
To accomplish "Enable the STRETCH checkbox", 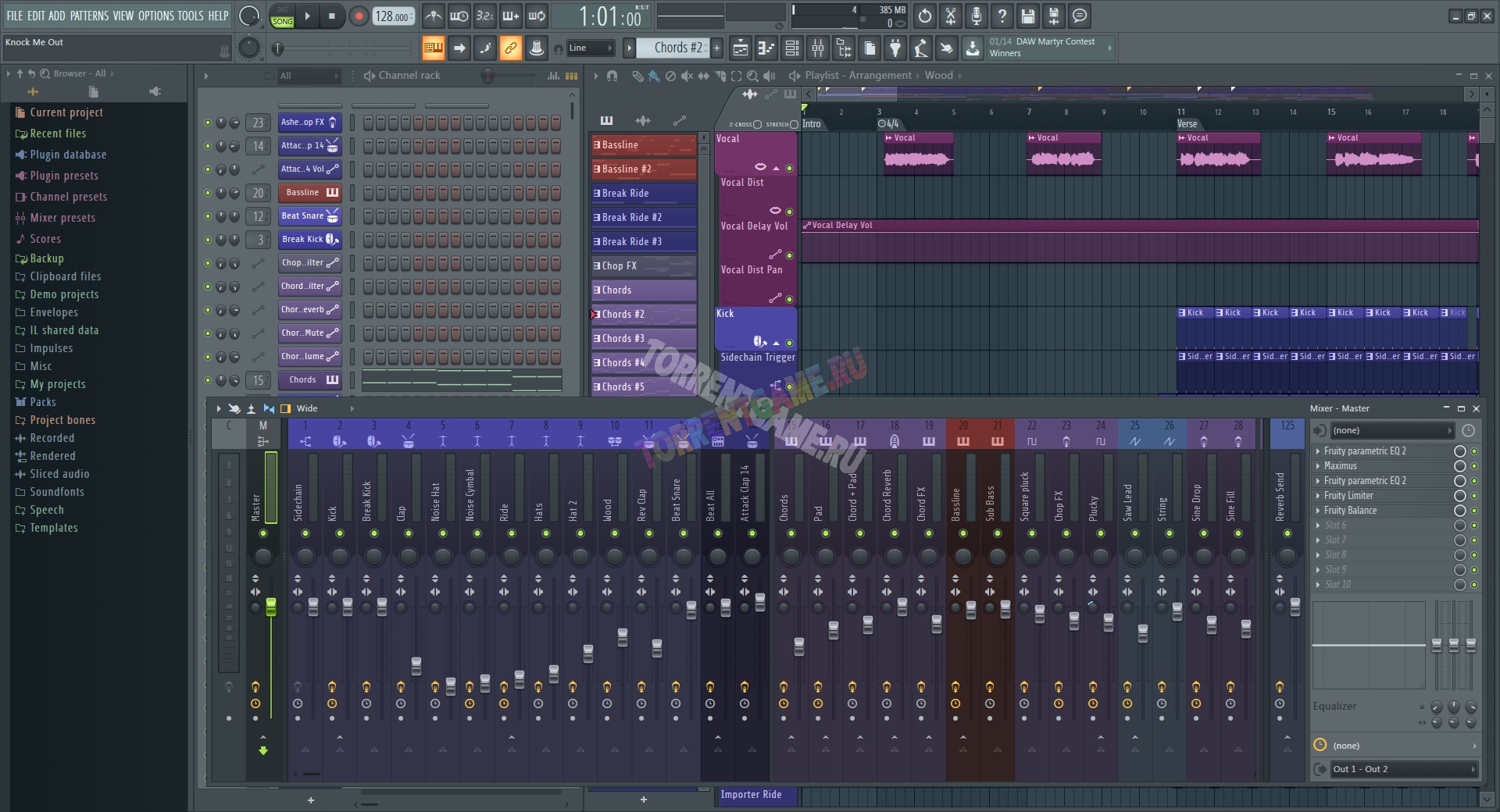I will [x=794, y=124].
